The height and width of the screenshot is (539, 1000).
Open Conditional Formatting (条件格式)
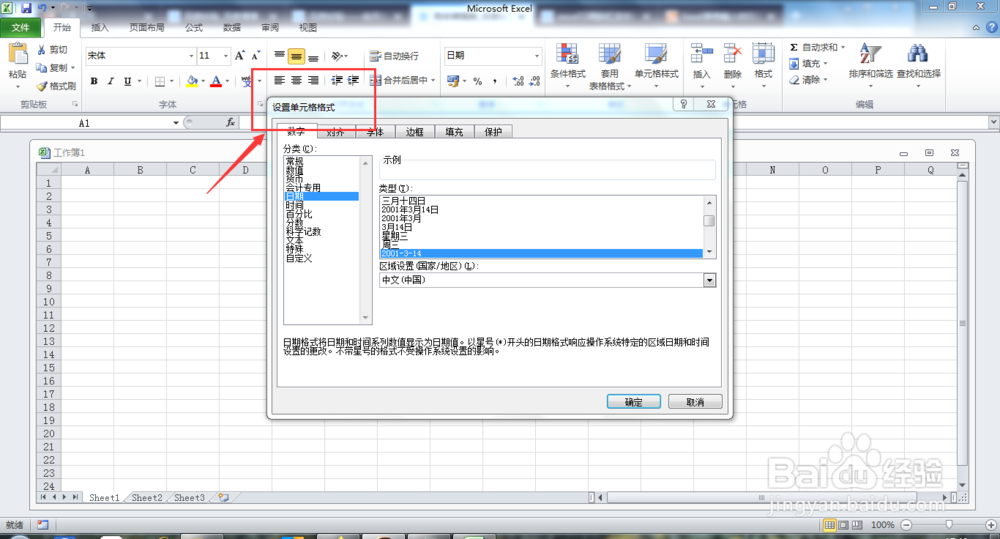point(567,64)
